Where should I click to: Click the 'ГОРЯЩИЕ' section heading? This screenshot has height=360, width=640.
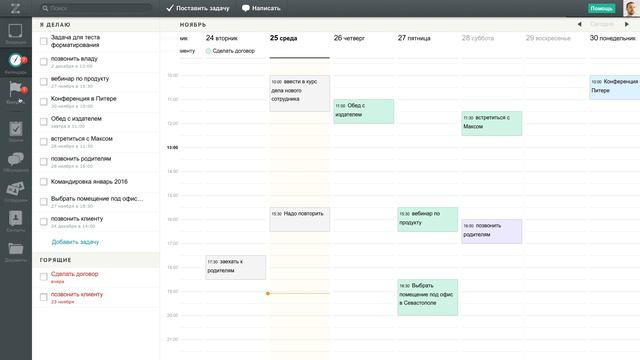point(56,260)
